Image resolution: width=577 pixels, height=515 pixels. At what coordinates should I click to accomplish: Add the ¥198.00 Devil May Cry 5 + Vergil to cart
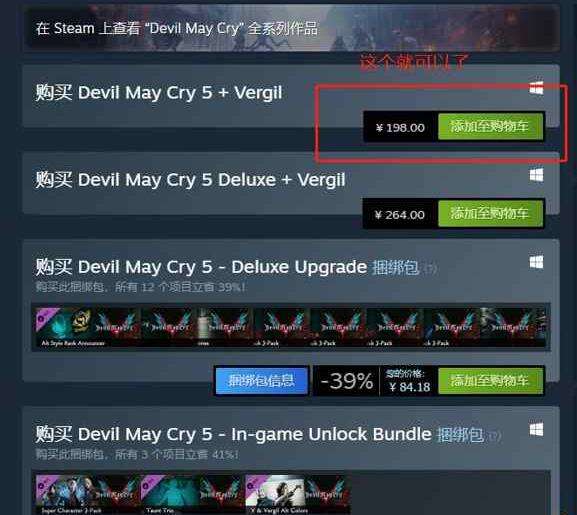tap(491, 127)
